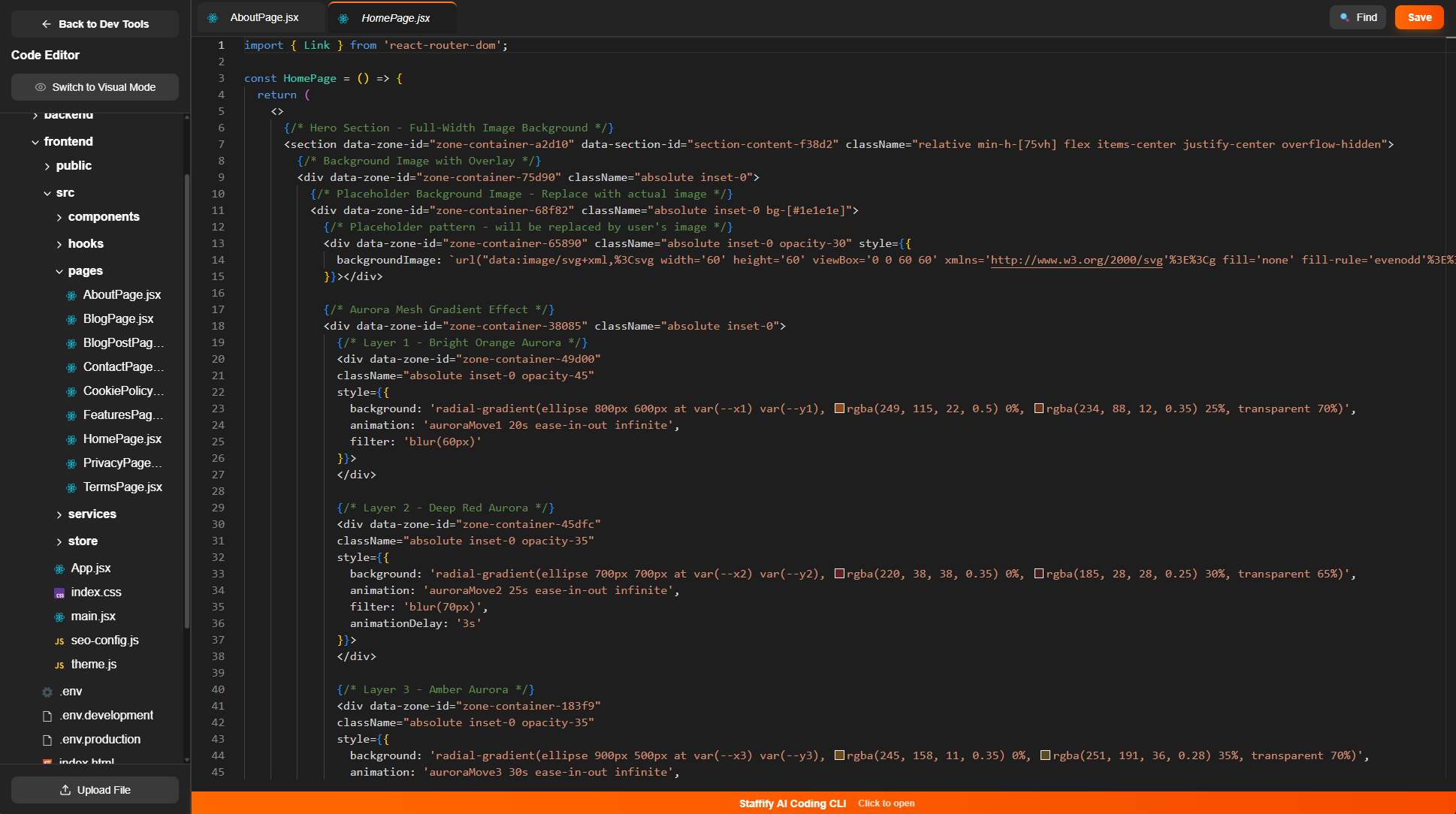Click the gear icon beside .env file
This screenshot has width=1456, height=814.
pyautogui.click(x=47, y=692)
